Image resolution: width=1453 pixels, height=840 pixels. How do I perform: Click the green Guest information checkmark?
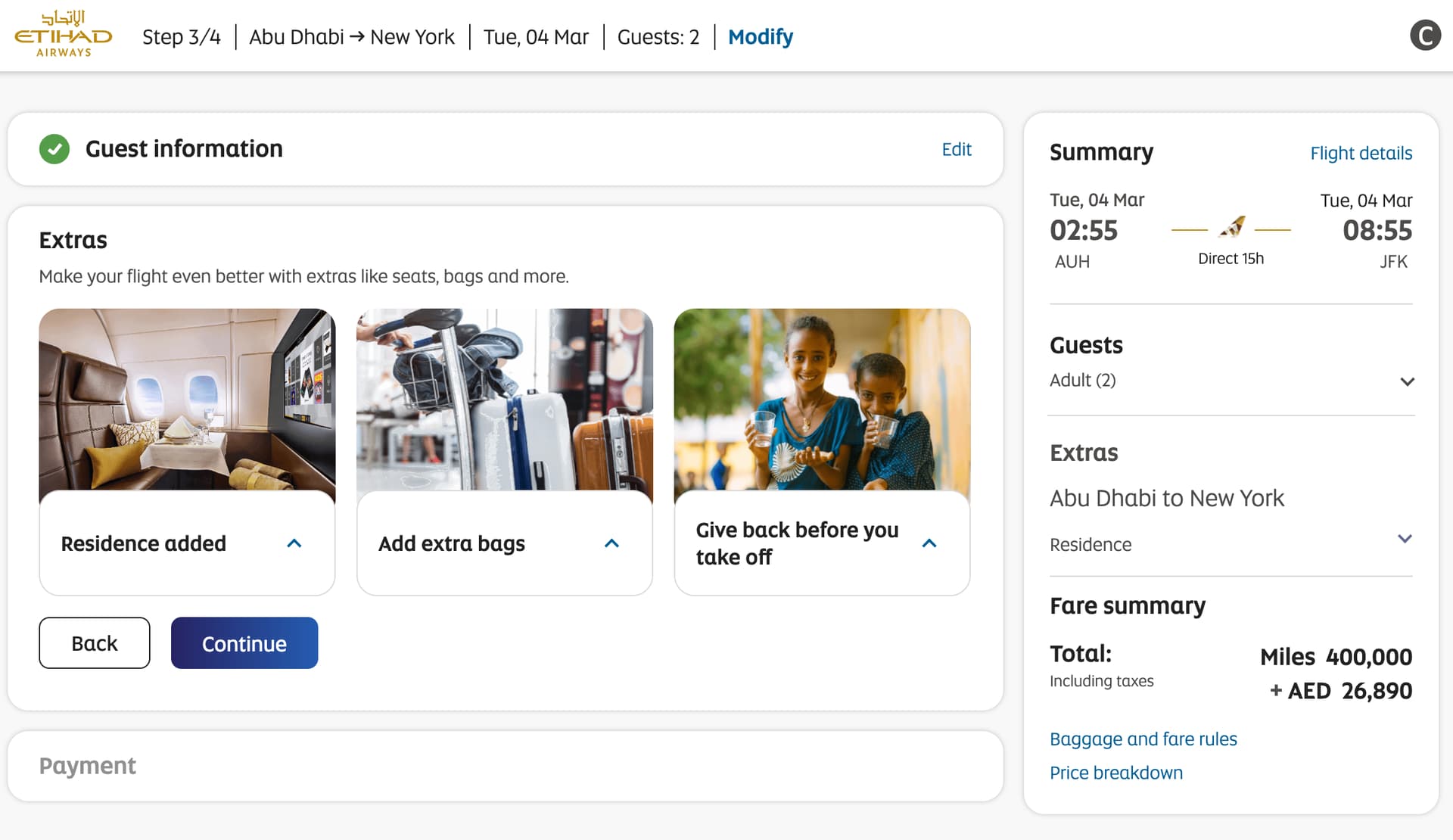54,149
